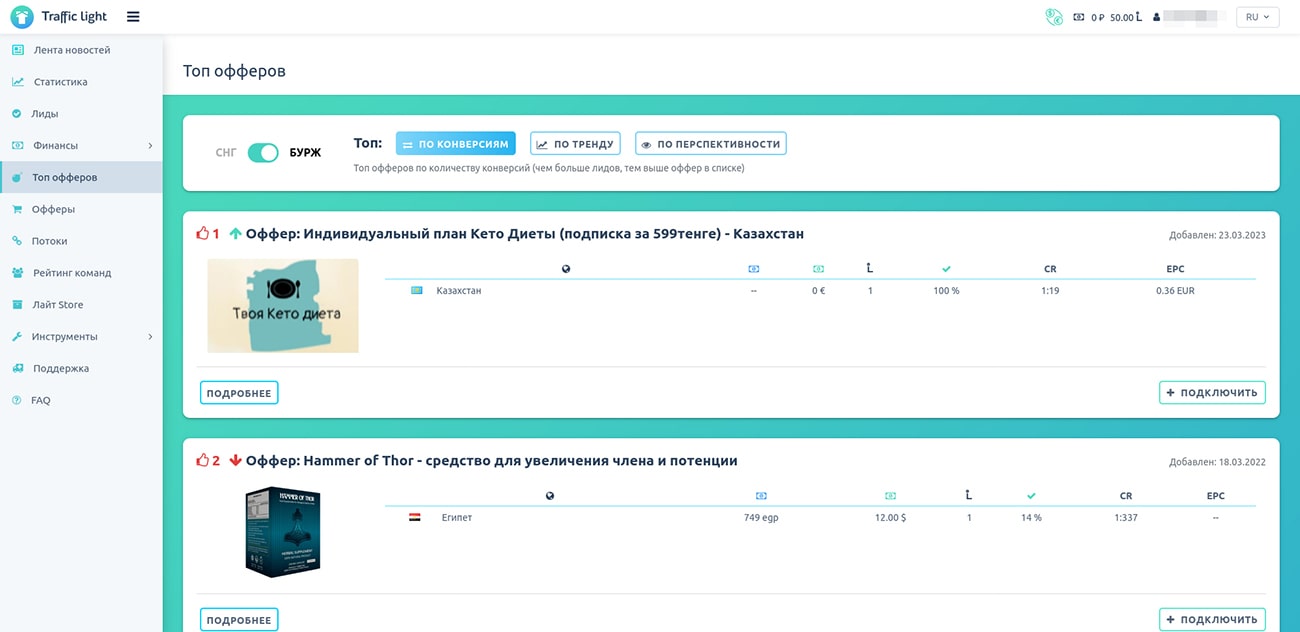This screenshot has height=632, width=1300.
Task: Click checkmark column icon in Кето Диеты table
Action: click(x=946, y=269)
